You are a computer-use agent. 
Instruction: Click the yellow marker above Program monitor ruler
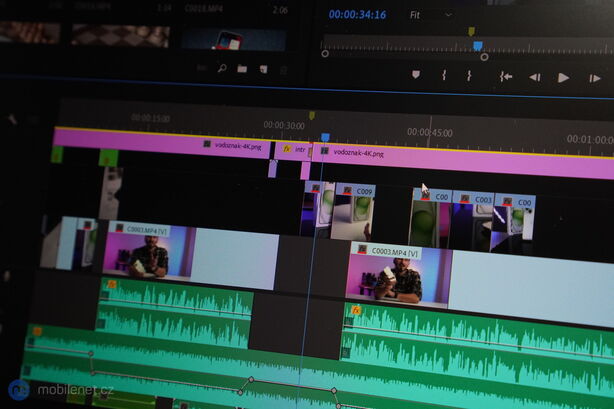coord(472,31)
